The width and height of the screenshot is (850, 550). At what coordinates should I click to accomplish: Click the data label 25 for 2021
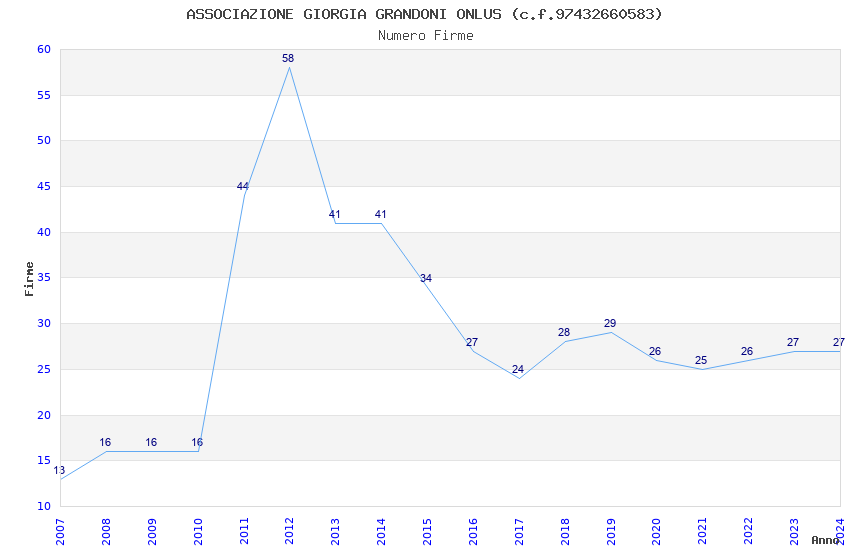pos(701,360)
